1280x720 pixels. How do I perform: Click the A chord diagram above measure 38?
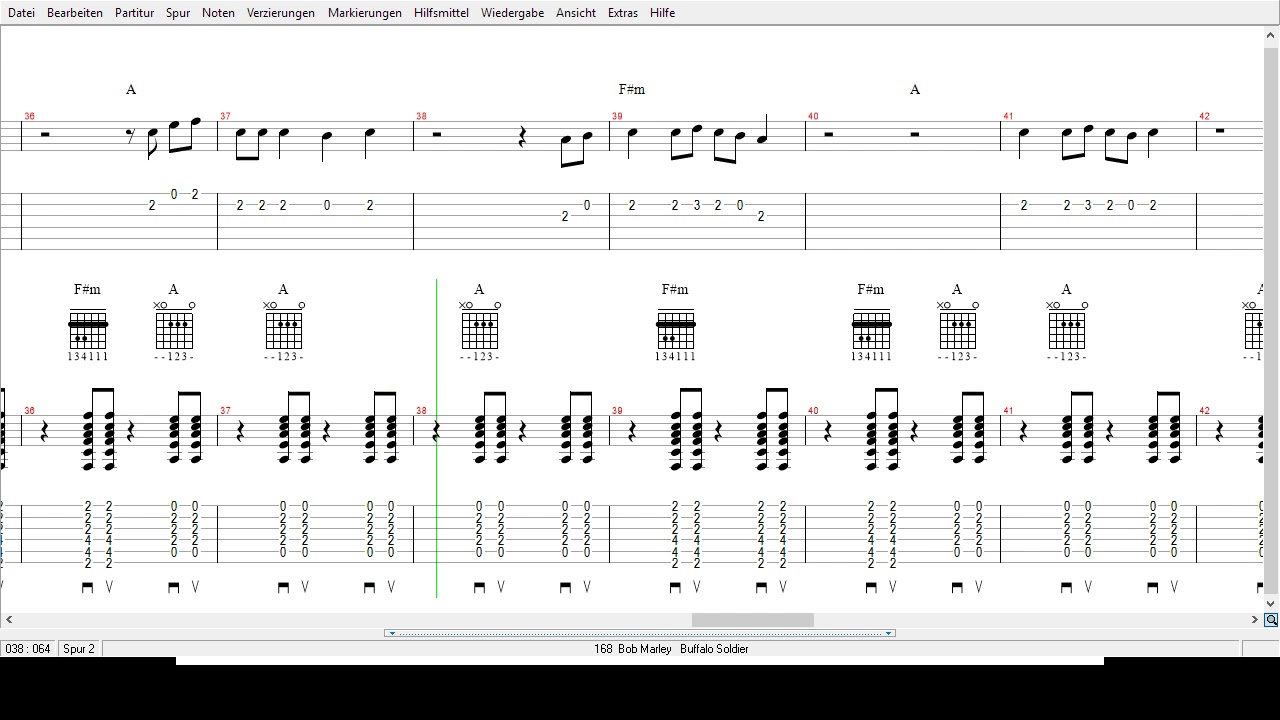pos(480,326)
